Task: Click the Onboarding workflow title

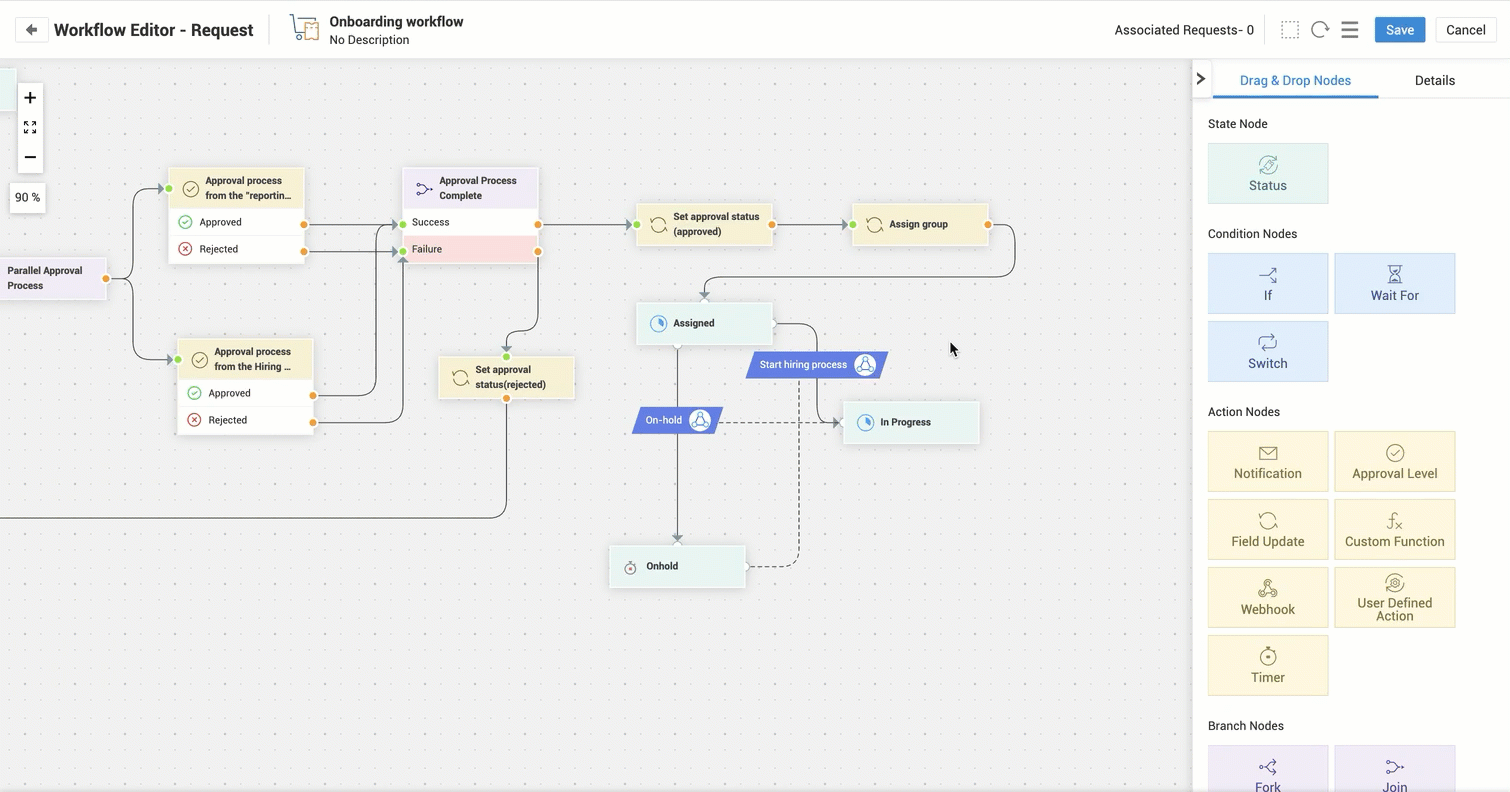Action: [x=396, y=21]
